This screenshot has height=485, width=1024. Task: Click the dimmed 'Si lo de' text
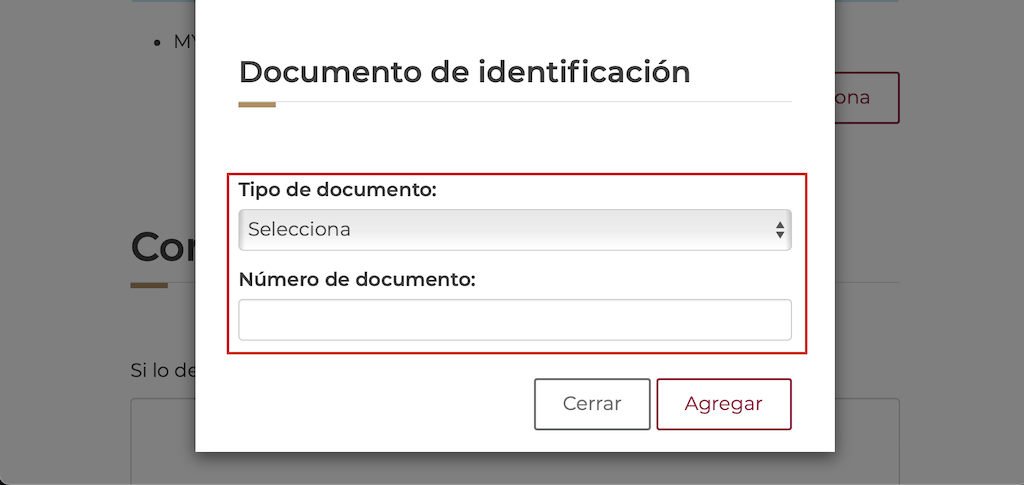click(x=162, y=371)
